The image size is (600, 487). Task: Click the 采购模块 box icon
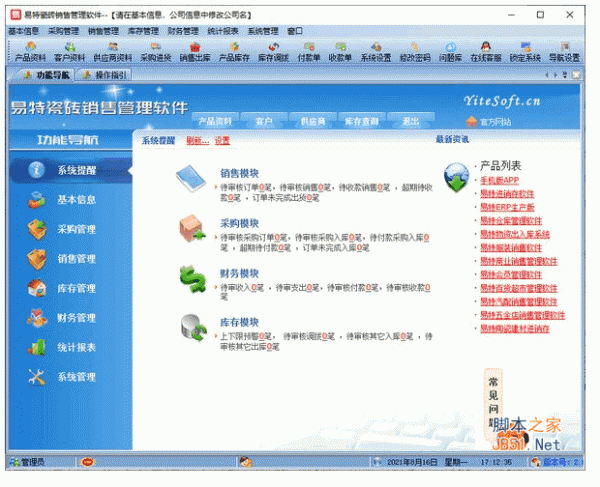click(192, 228)
